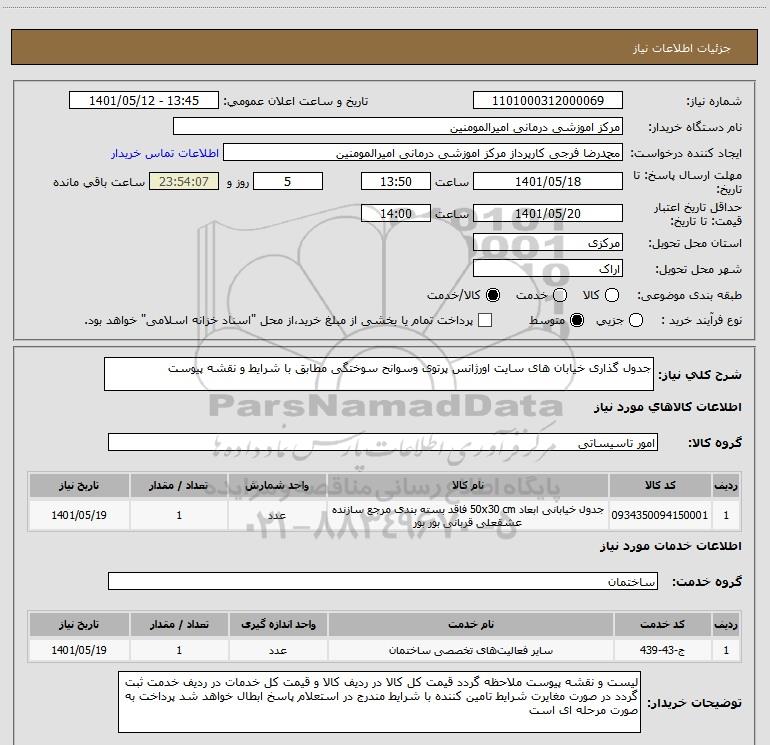
Task: Select the خدمت radio button
Action: pyautogui.click(x=560, y=295)
